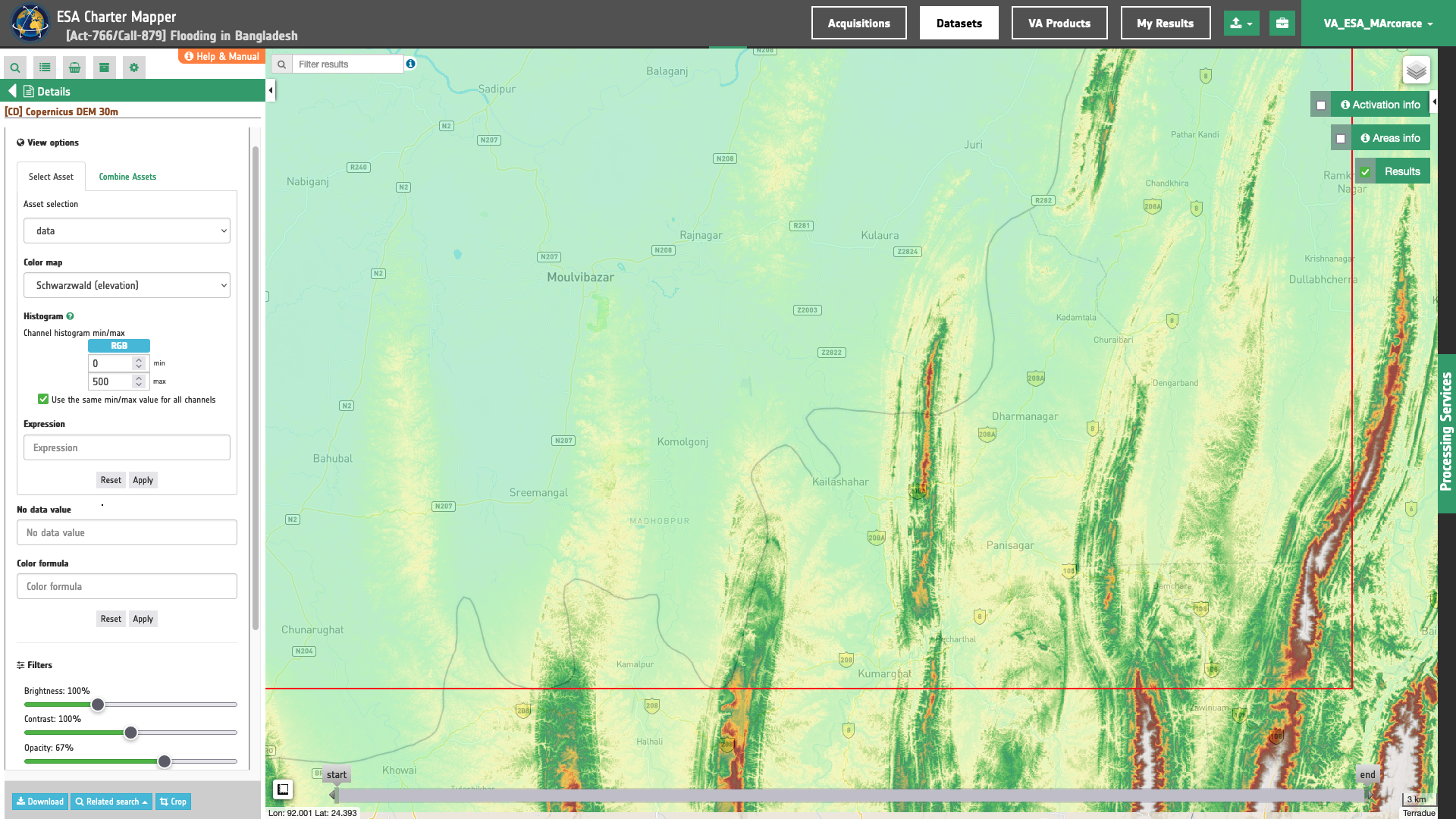The height and width of the screenshot is (819, 1456).
Task: Click the ESA Charter Mapper logo
Action: click(30, 23)
